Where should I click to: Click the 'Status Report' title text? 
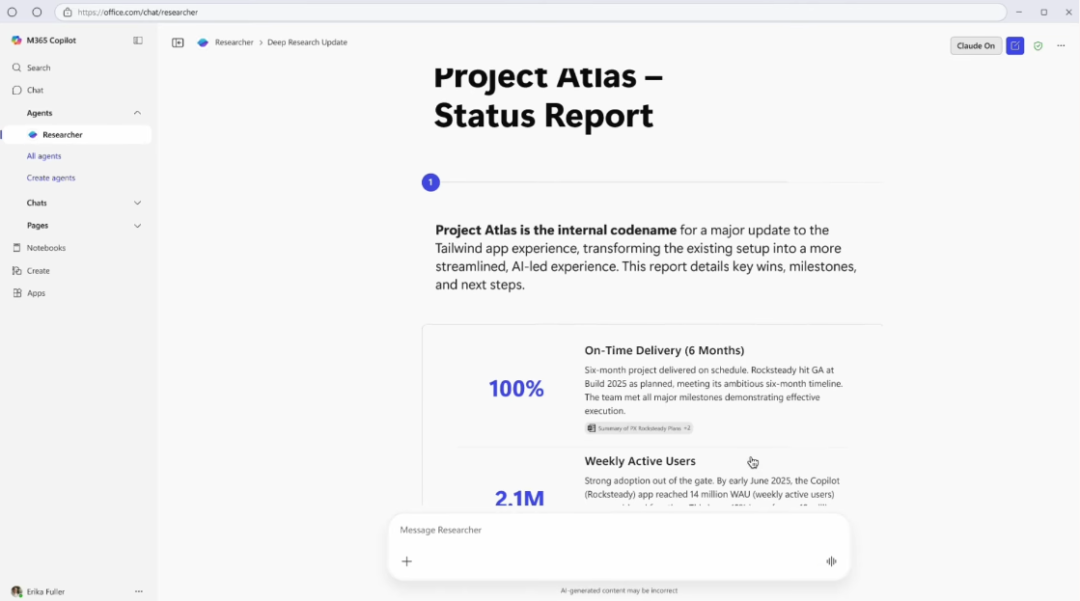543,116
